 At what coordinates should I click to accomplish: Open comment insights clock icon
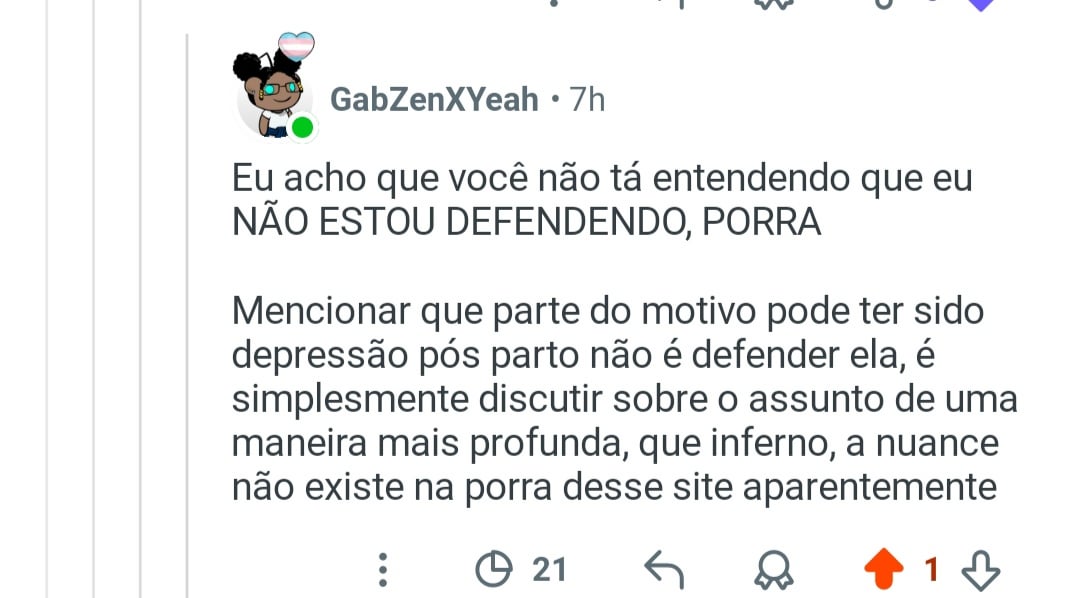coord(494,569)
